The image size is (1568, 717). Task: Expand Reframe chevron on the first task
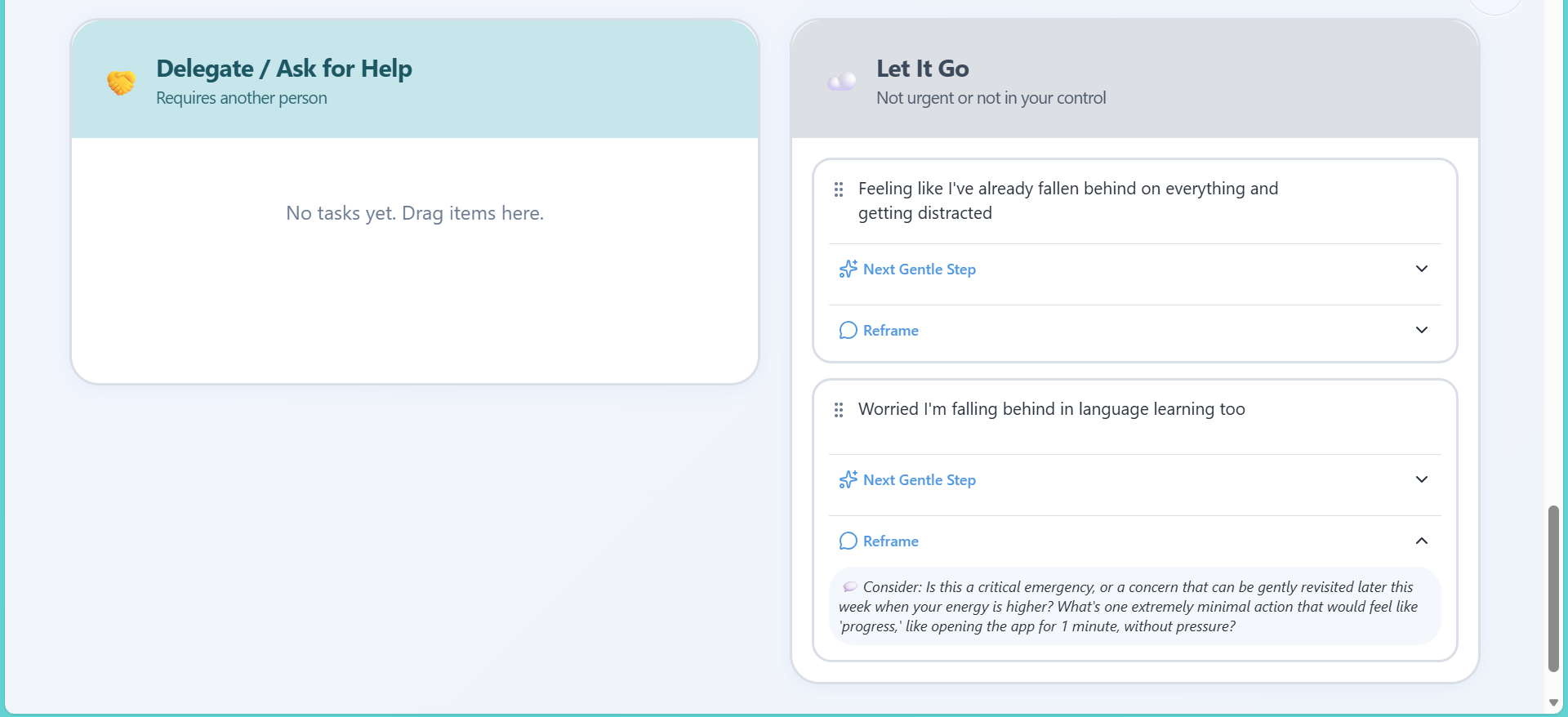coord(1422,330)
